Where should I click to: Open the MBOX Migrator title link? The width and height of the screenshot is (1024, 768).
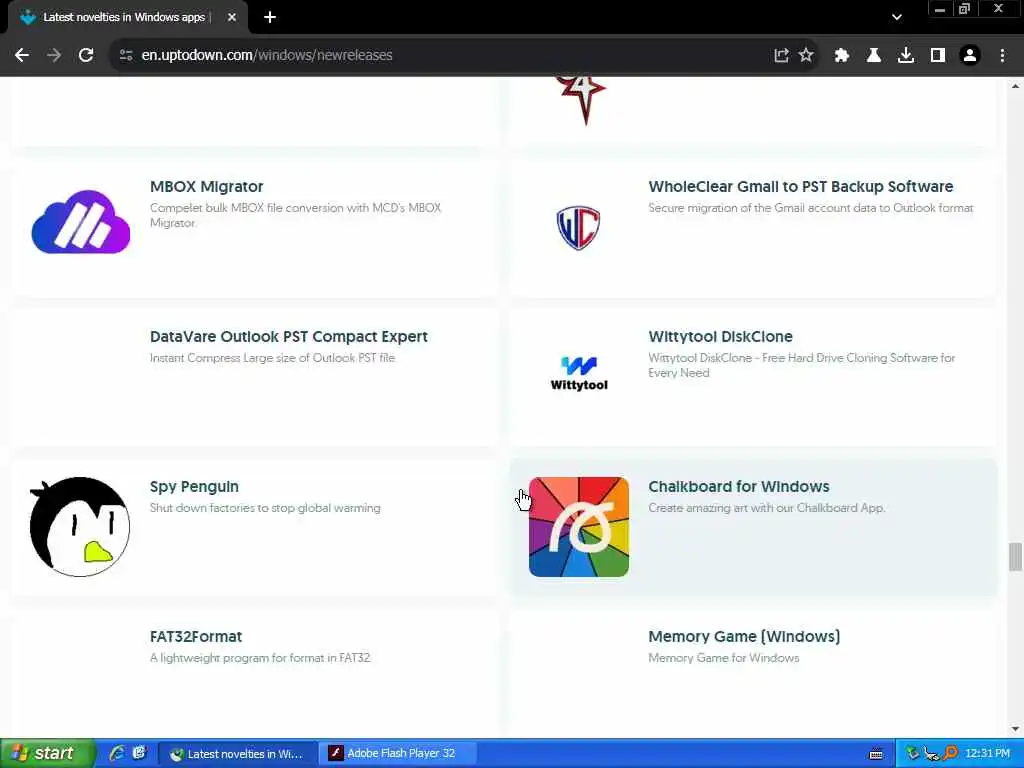(206, 187)
